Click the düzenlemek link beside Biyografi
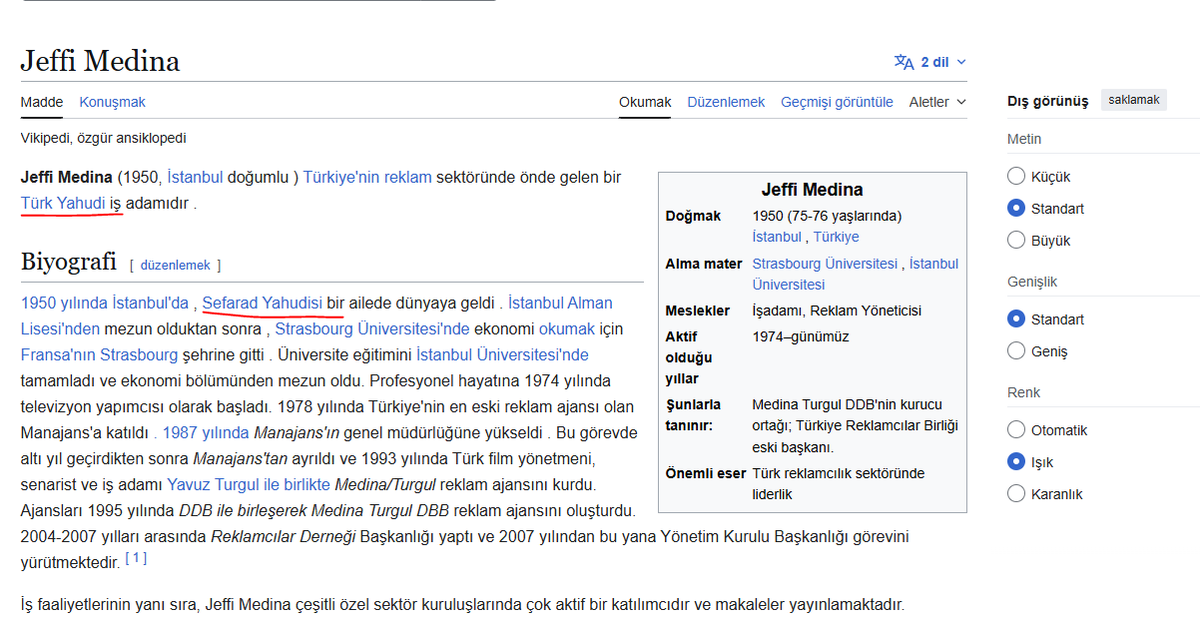 pyautogui.click(x=175, y=266)
